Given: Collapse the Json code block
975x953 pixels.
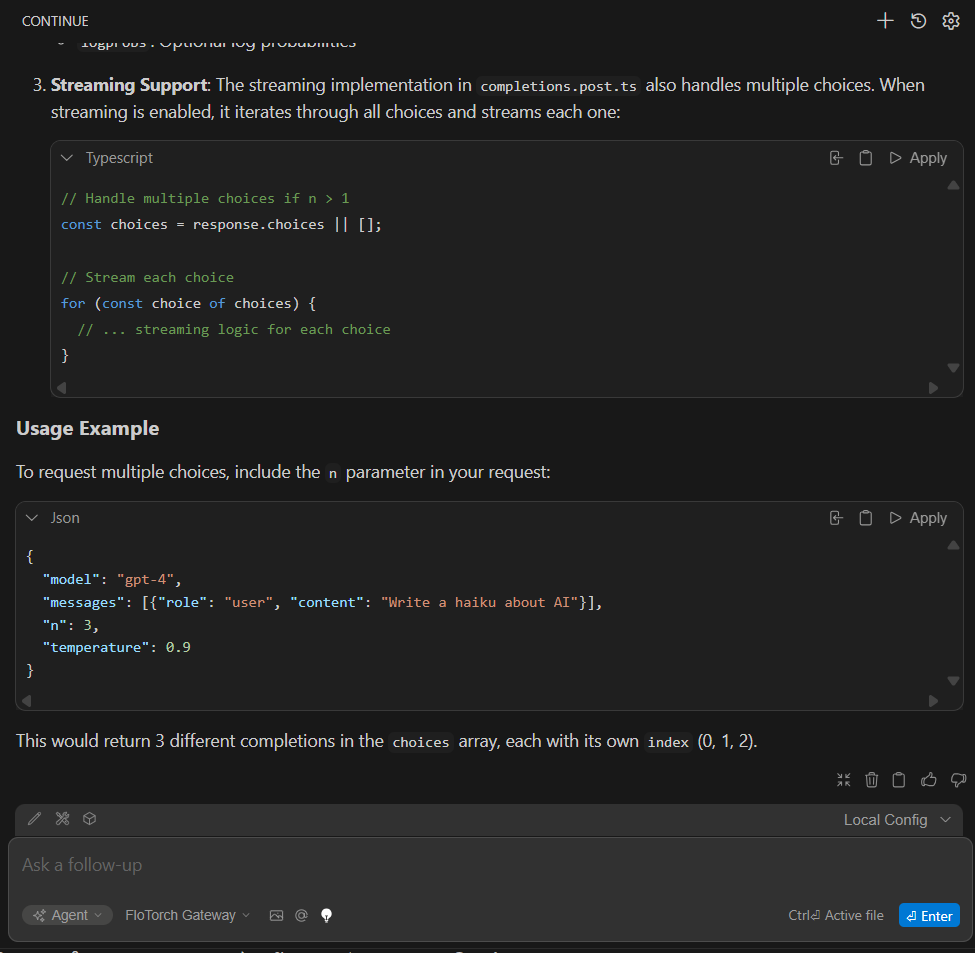Looking at the screenshot, I should [x=32, y=518].
